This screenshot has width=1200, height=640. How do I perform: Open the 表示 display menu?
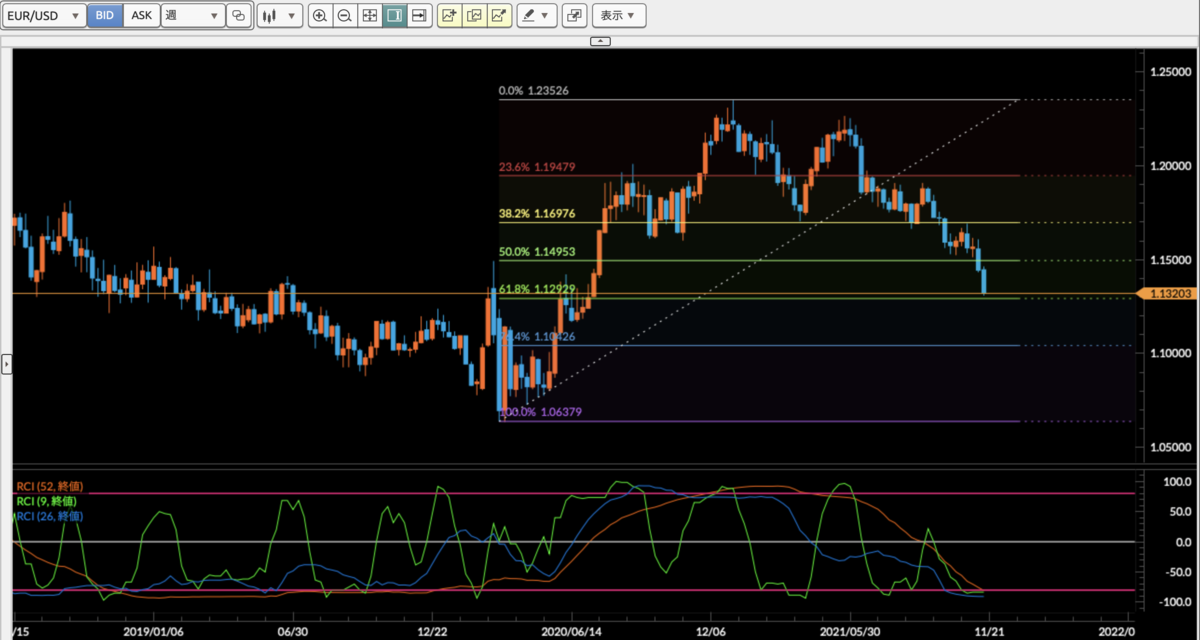pyautogui.click(x=619, y=16)
